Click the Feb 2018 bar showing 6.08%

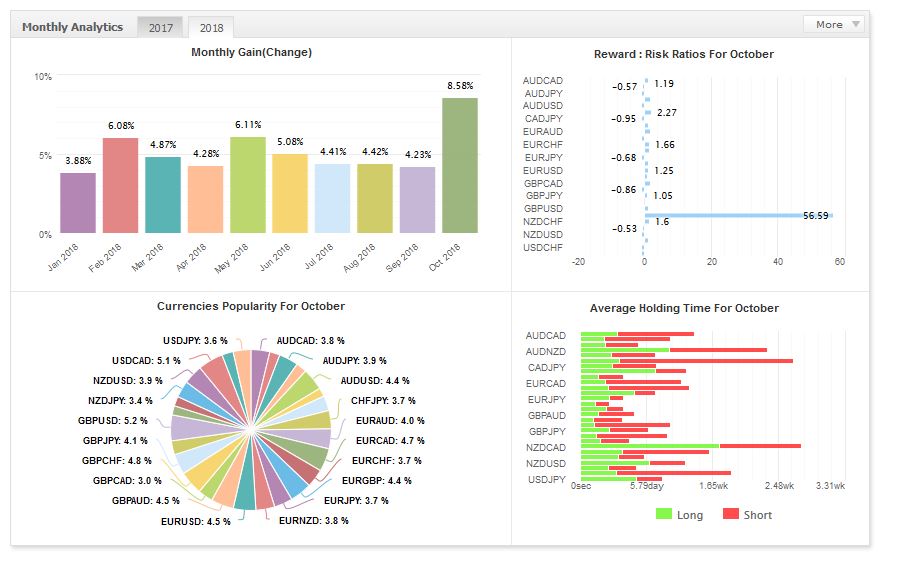[121, 185]
